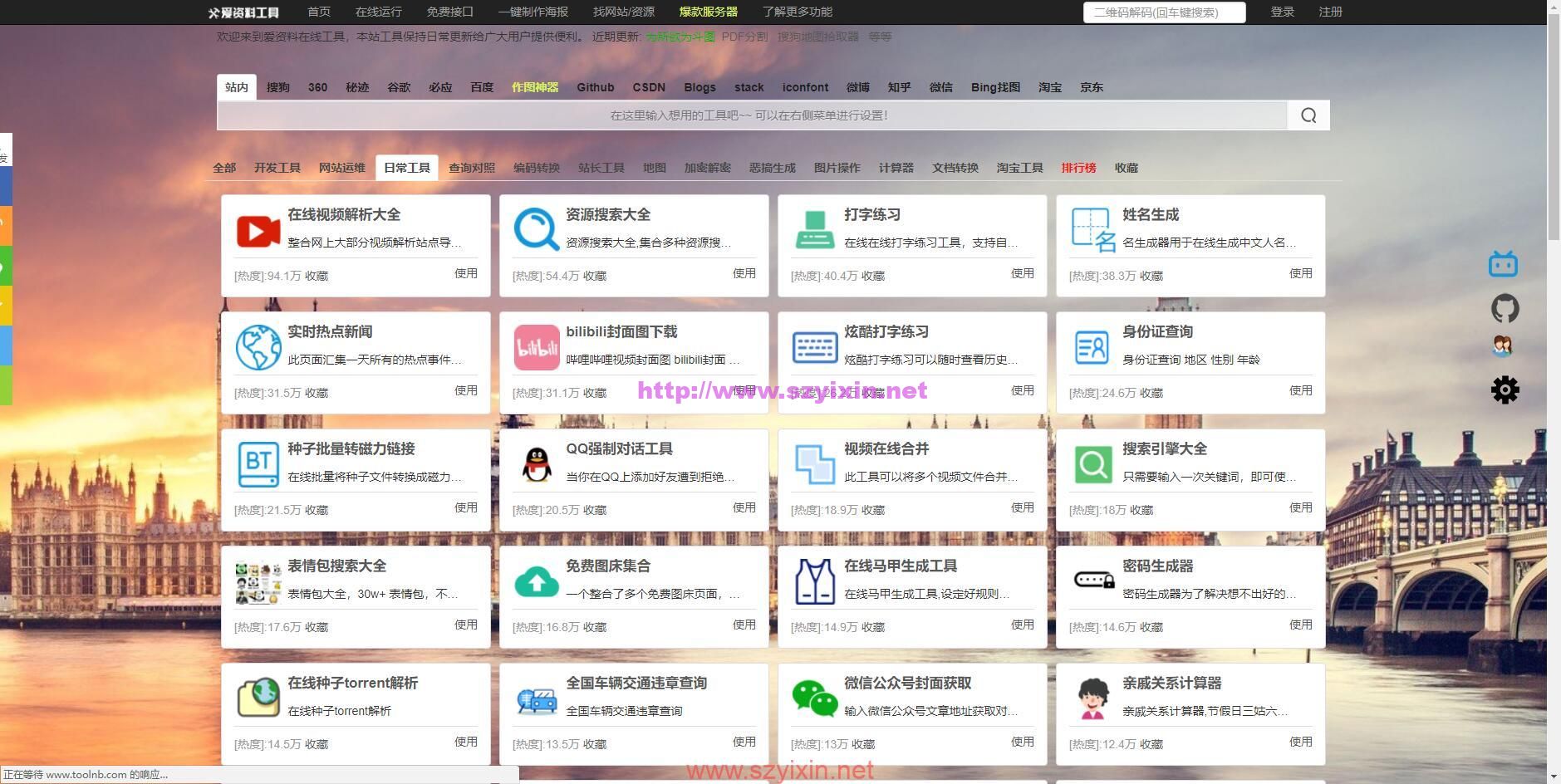1561x784 pixels.
Task: Click the car 全国车辆交通违章查询 icon
Action: 537,700
